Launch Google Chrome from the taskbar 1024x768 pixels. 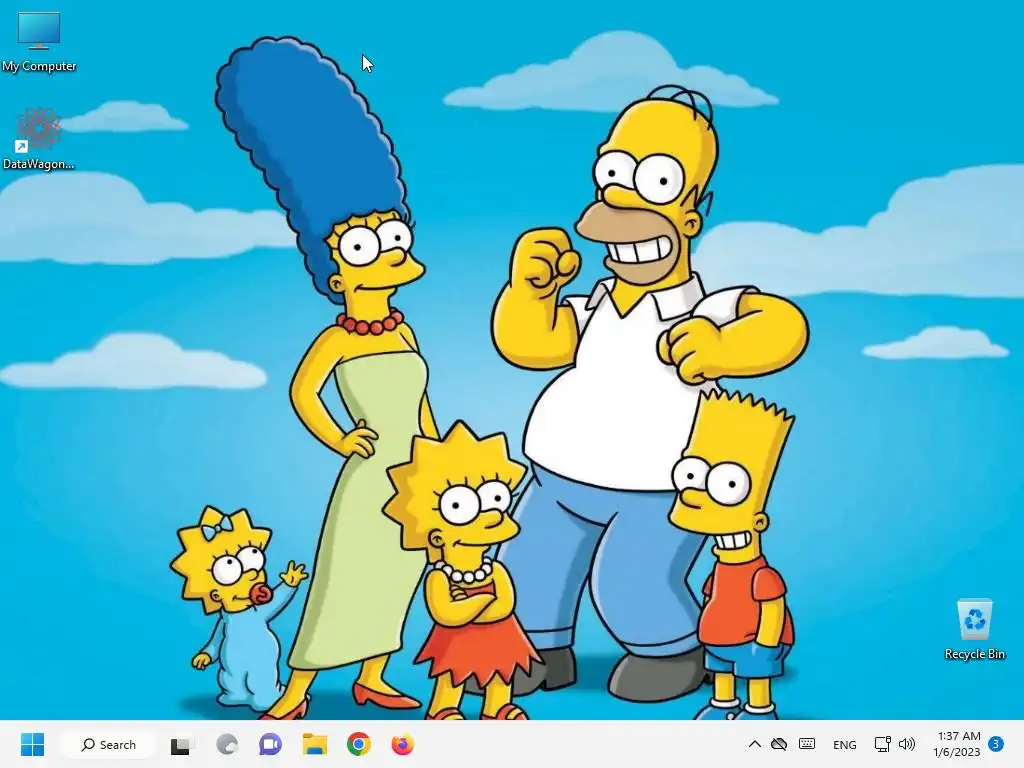coord(359,744)
